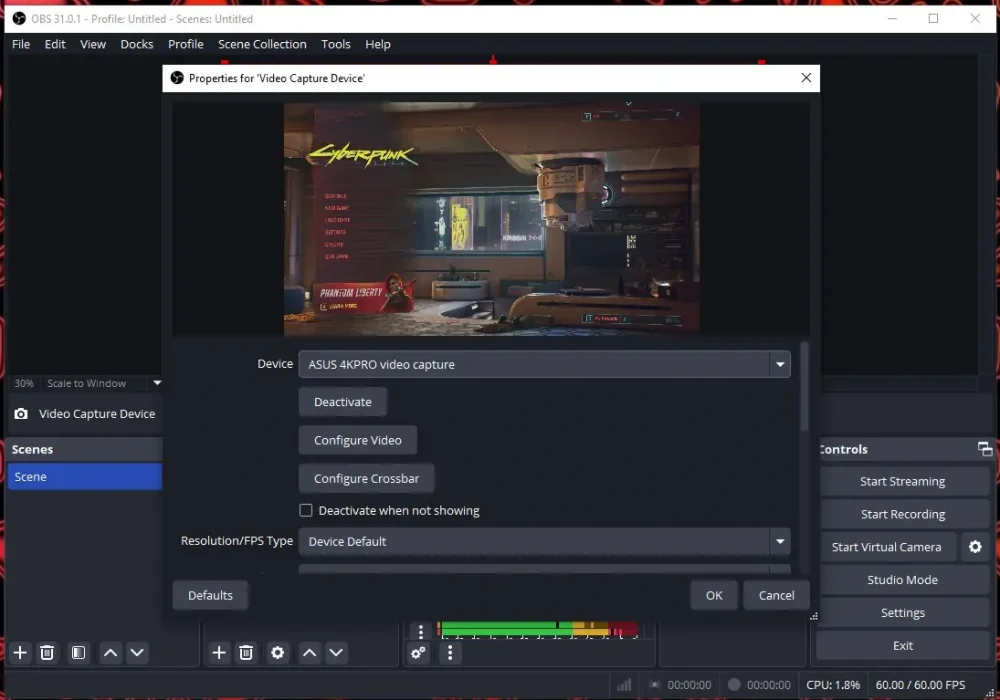Click Configure Video button
The height and width of the screenshot is (700, 1000).
[x=358, y=440]
